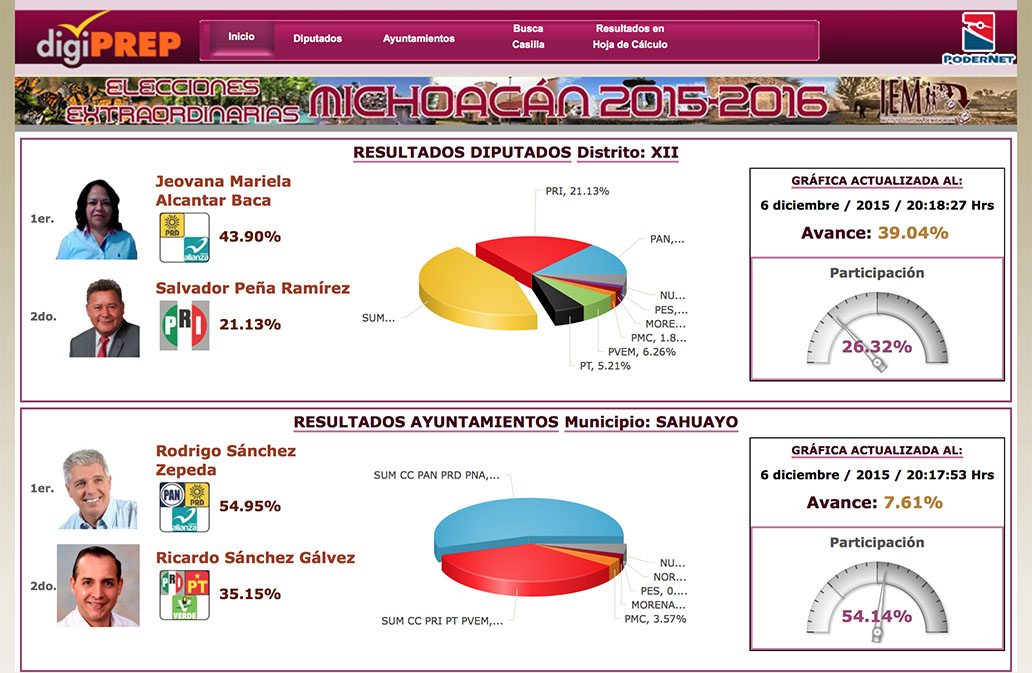Select Salvador Peña Ramírez's photo
Image resolution: width=1032 pixels, height=673 pixels.
tap(104, 318)
